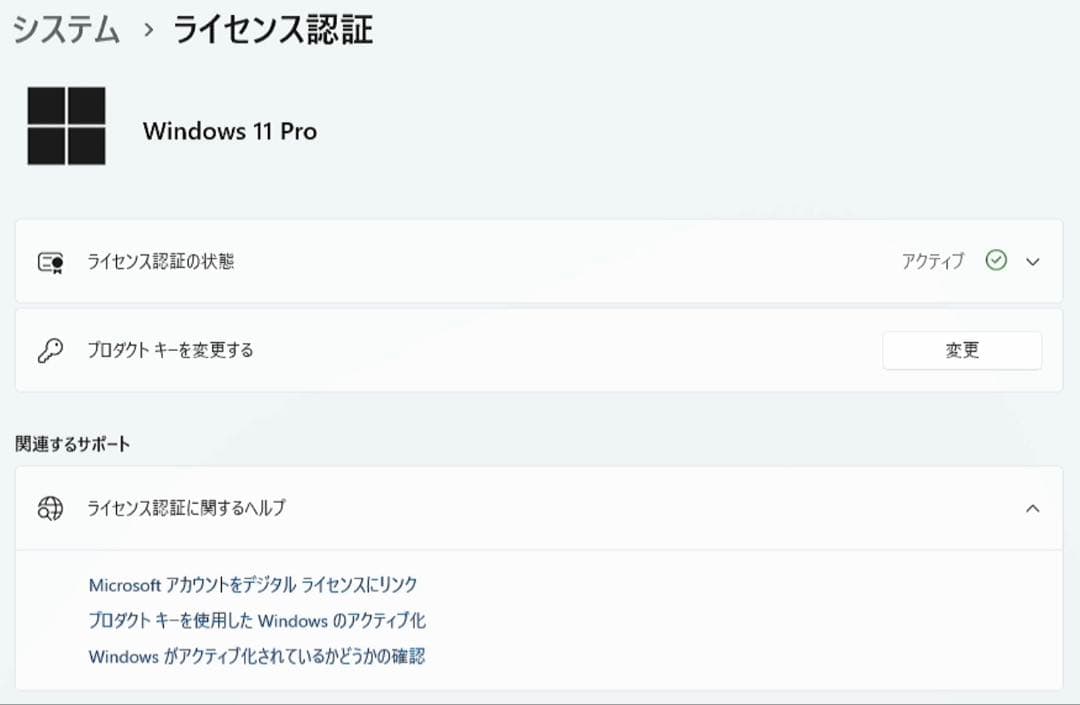The height and width of the screenshot is (705, 1080).
Task: Click the green アクティブ check badge
Action: pos(996,261)
